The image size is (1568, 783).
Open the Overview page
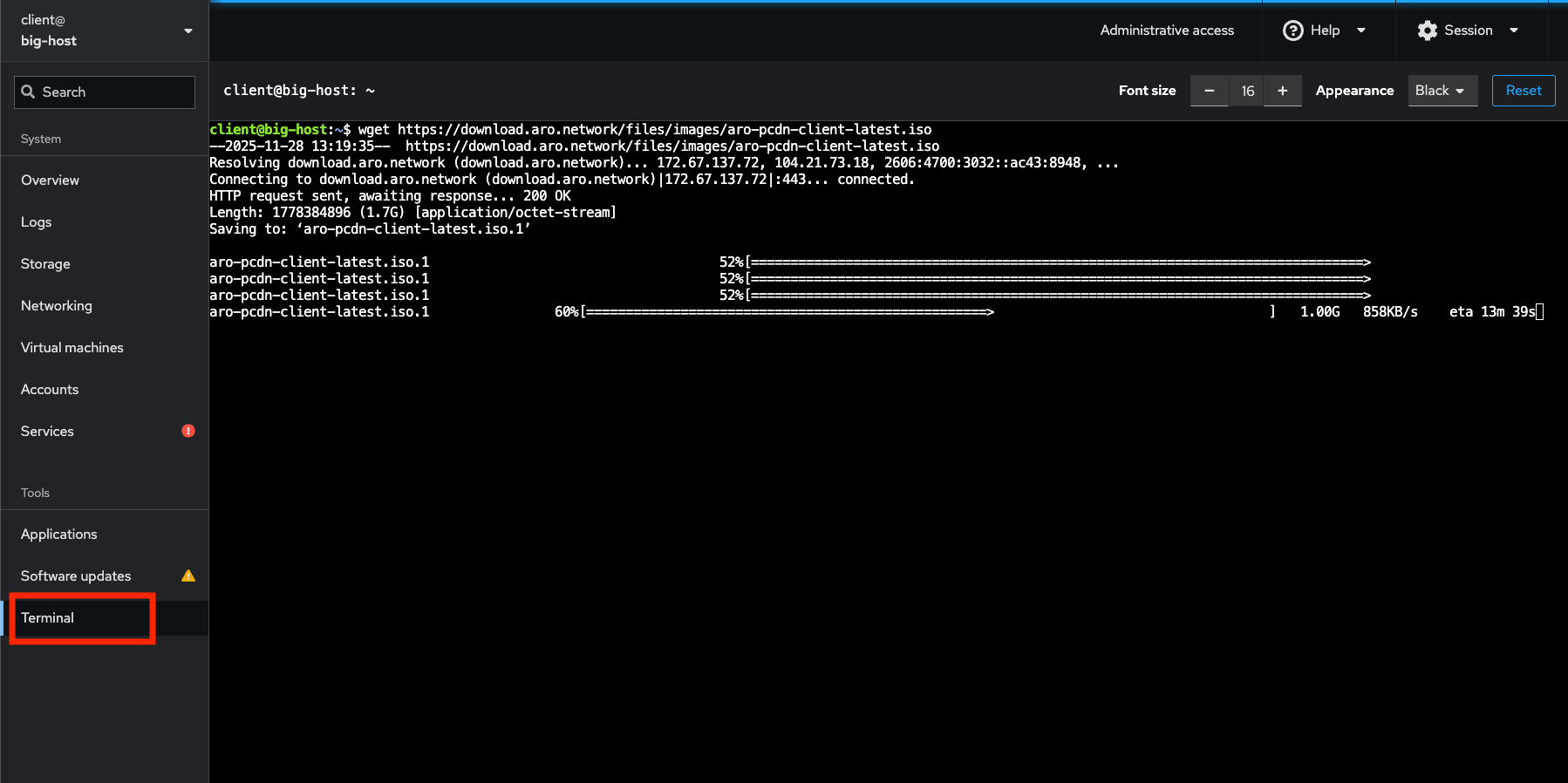(x=50, y=180)
